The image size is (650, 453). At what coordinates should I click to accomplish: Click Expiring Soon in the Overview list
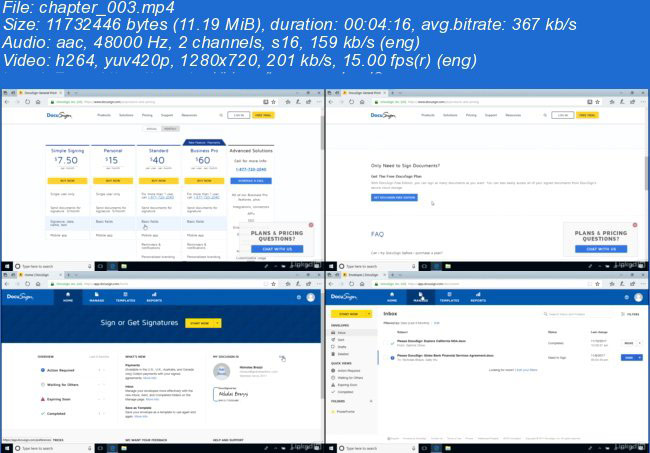pyautogui.click(x=58, y=399)
